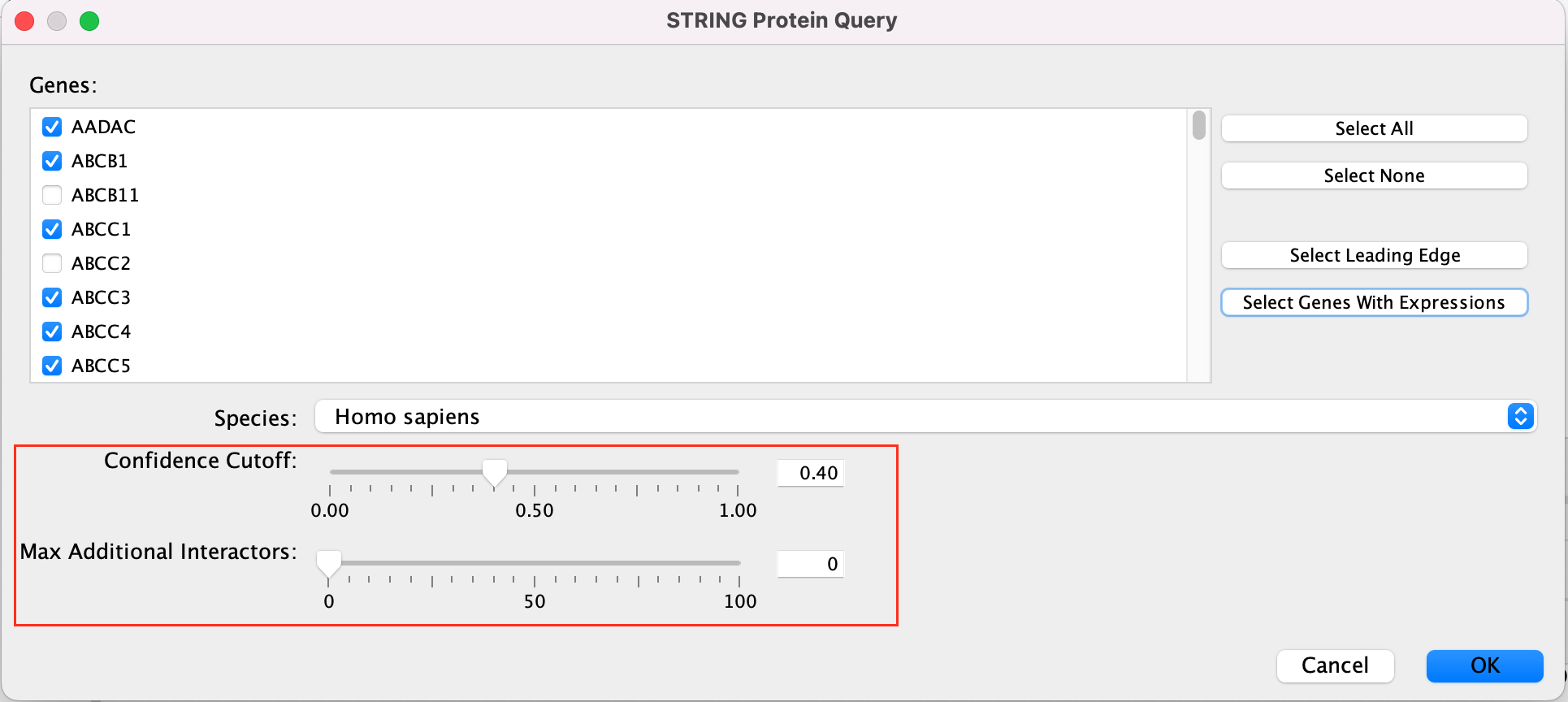Toggle the ABCC5 gene checkbox
The width and height of the screenshot is (1568, 702).
point(52,366)
